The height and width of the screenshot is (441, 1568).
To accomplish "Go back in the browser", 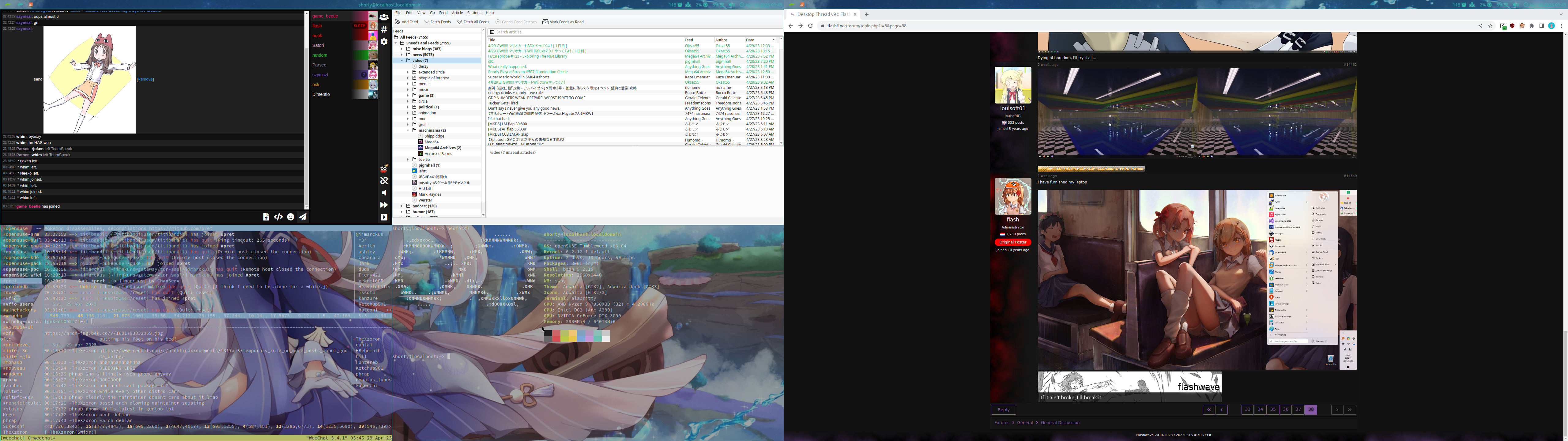I will (790, 26).
